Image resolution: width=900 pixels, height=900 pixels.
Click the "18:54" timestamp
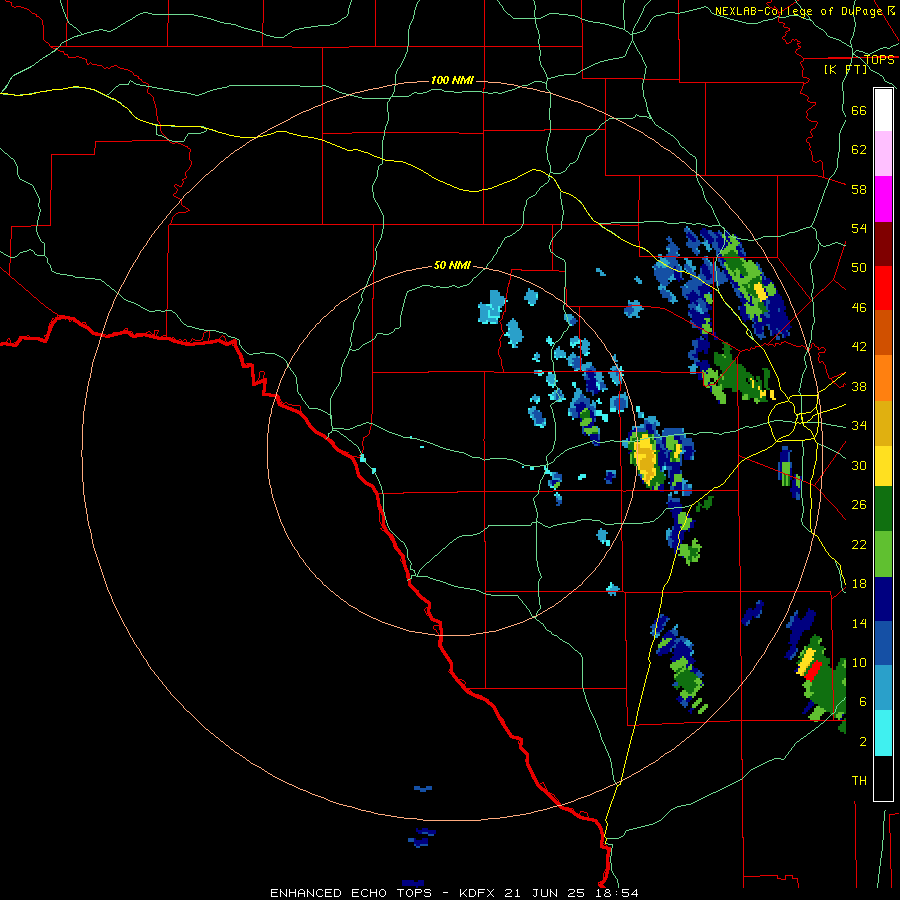coord(615,893)
